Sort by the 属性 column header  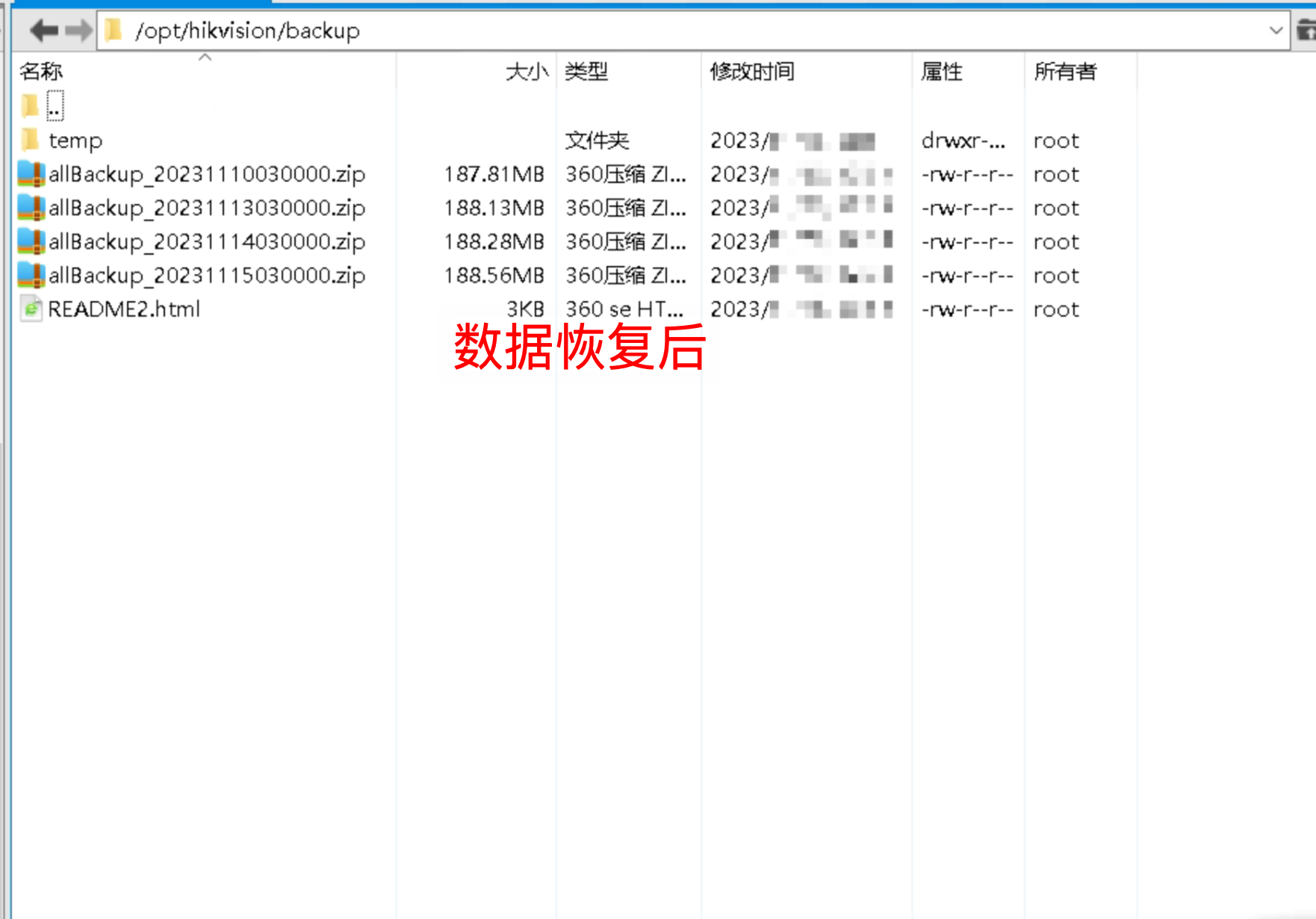[x=942, y=72]
